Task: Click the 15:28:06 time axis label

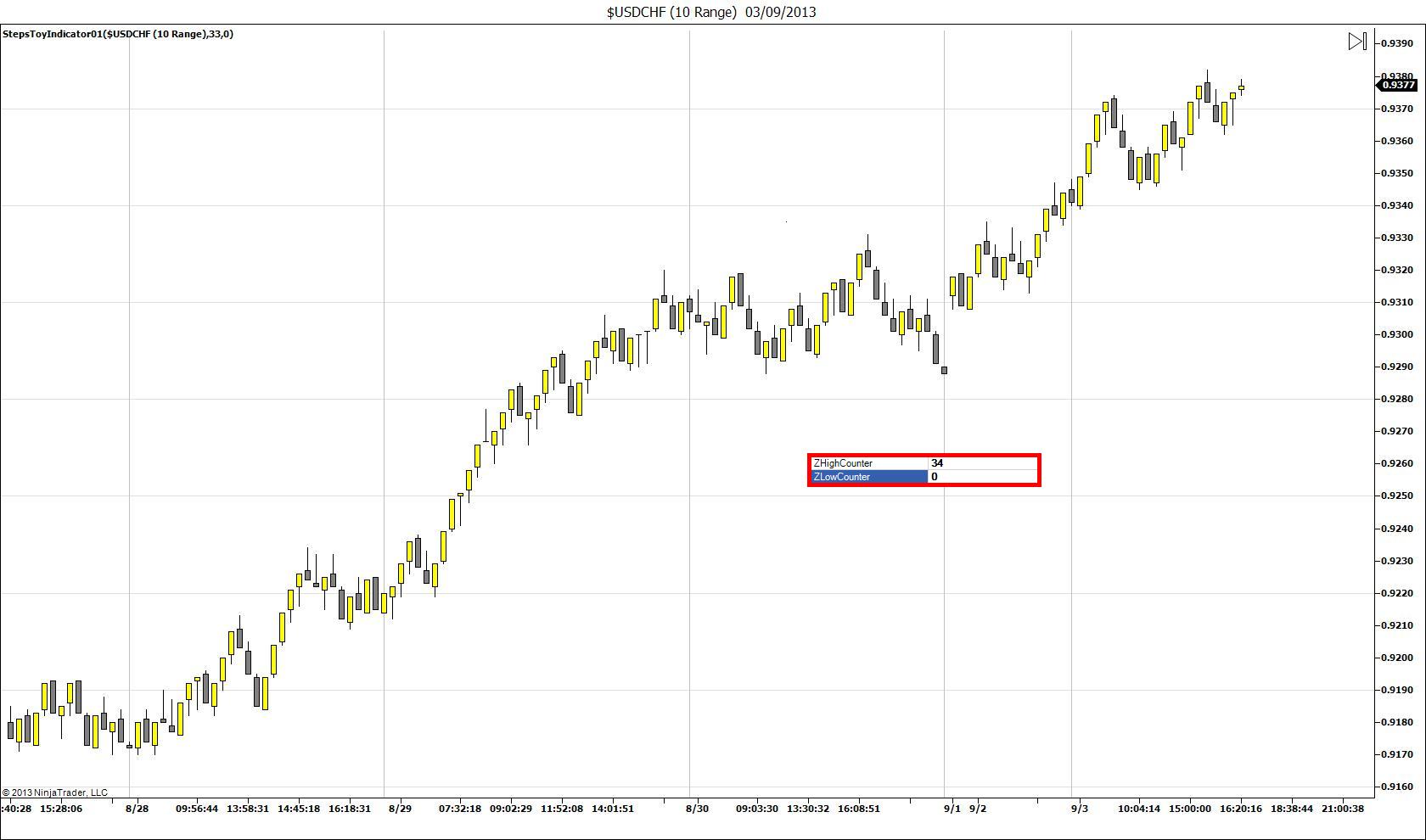Action: click(61, 809)
